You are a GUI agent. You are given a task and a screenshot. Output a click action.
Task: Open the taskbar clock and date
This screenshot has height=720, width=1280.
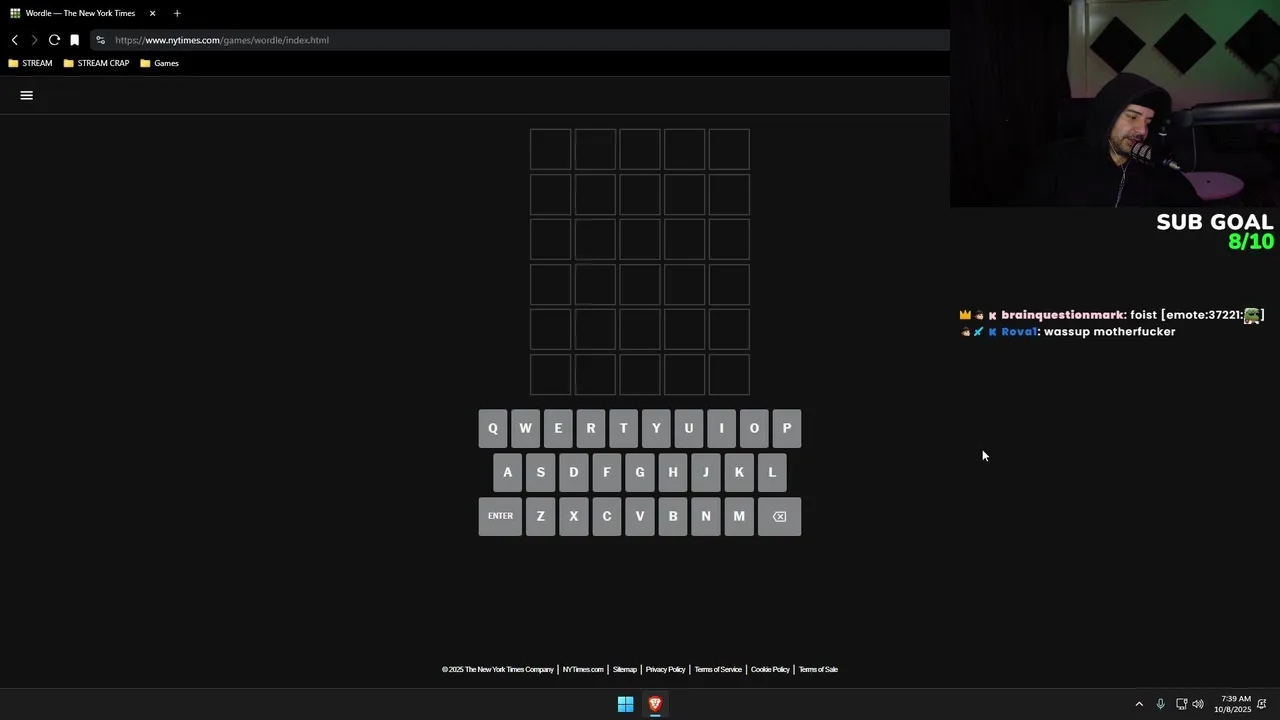[x=1233, y=704]
